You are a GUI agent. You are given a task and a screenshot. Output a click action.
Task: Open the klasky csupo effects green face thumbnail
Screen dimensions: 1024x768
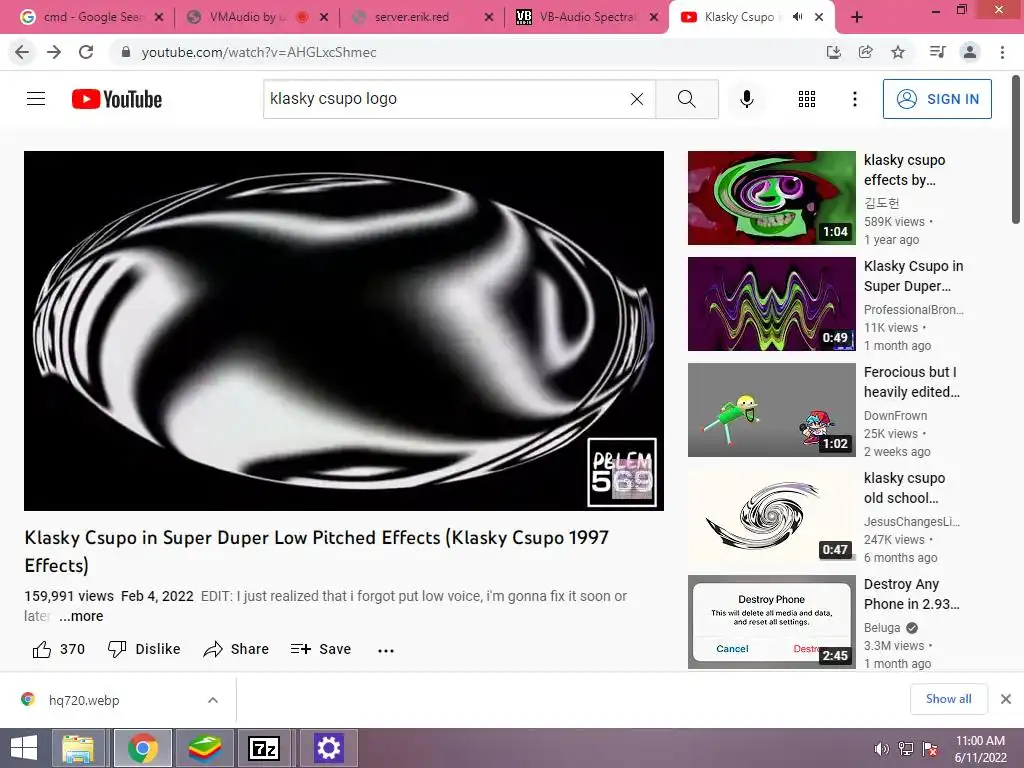pos(771,198)
